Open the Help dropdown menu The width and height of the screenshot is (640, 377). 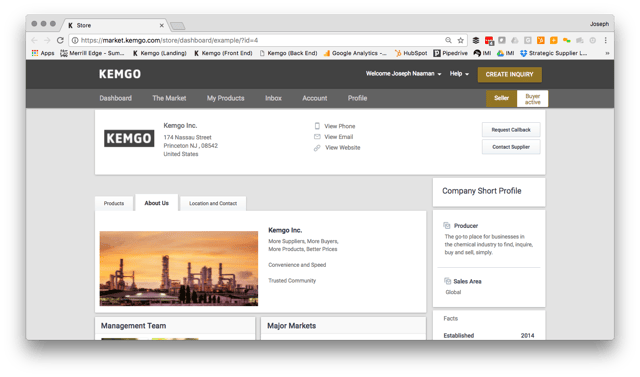click(x=459, y=74)
